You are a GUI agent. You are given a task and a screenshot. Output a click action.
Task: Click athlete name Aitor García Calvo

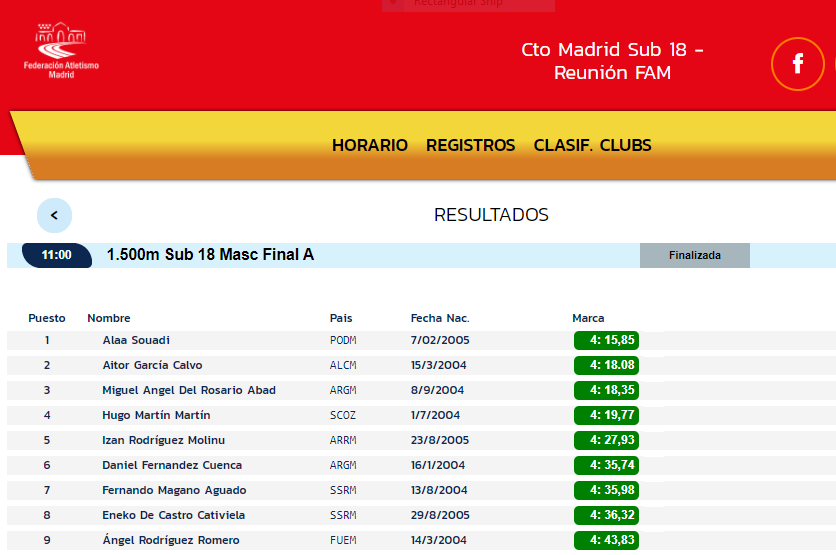[152, 365]
